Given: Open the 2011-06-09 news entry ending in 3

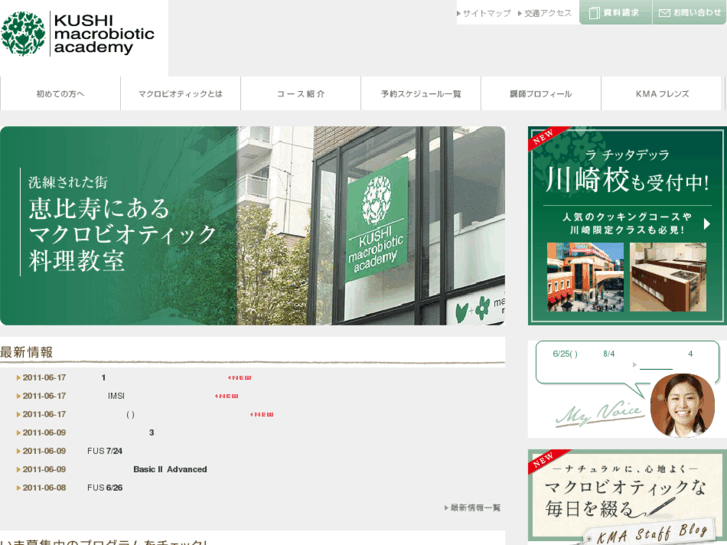Looking at the screenshot, I should point(86,432).
